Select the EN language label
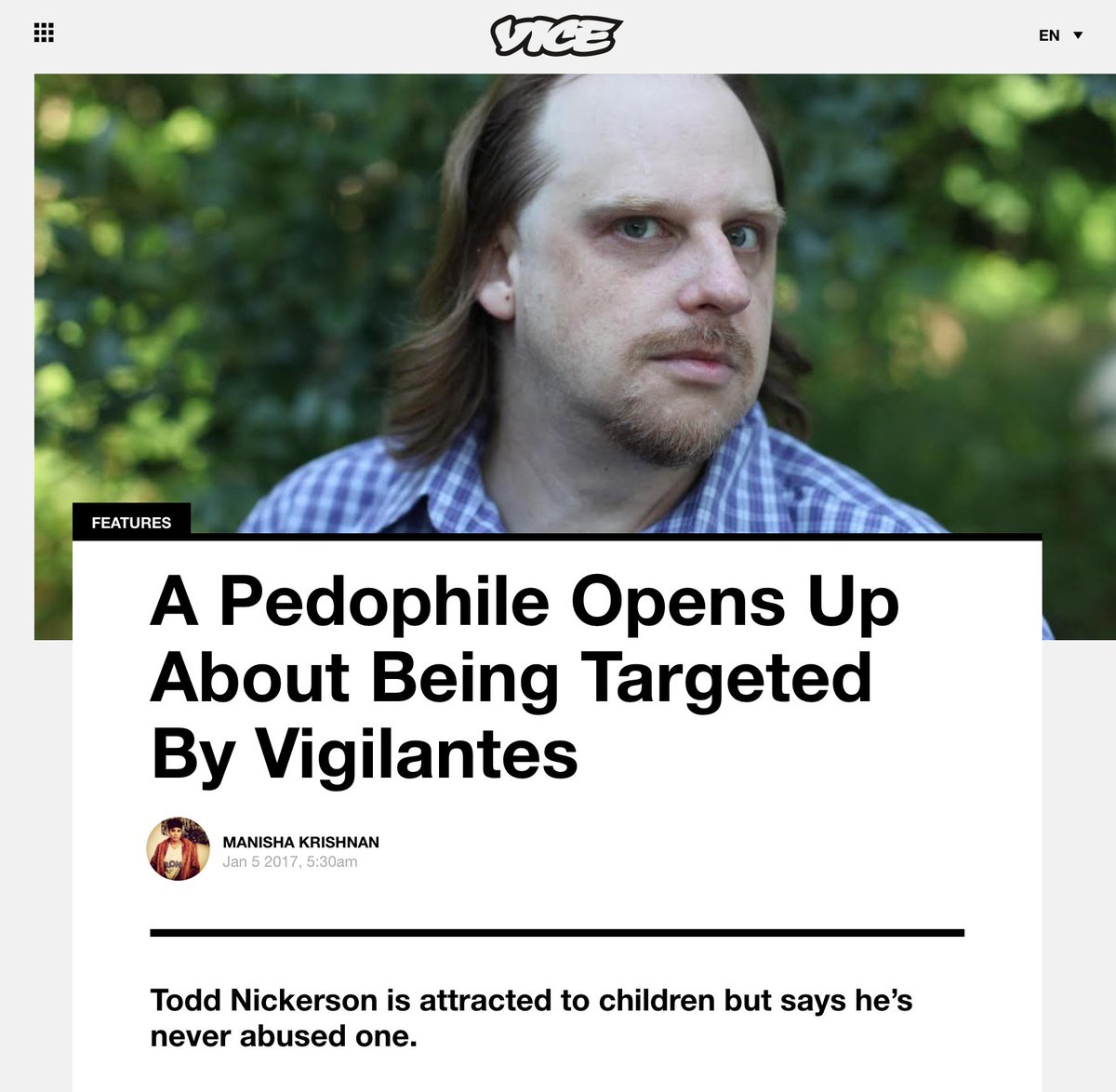The image size is (1116, 1092). click(x=1049, y=35)
